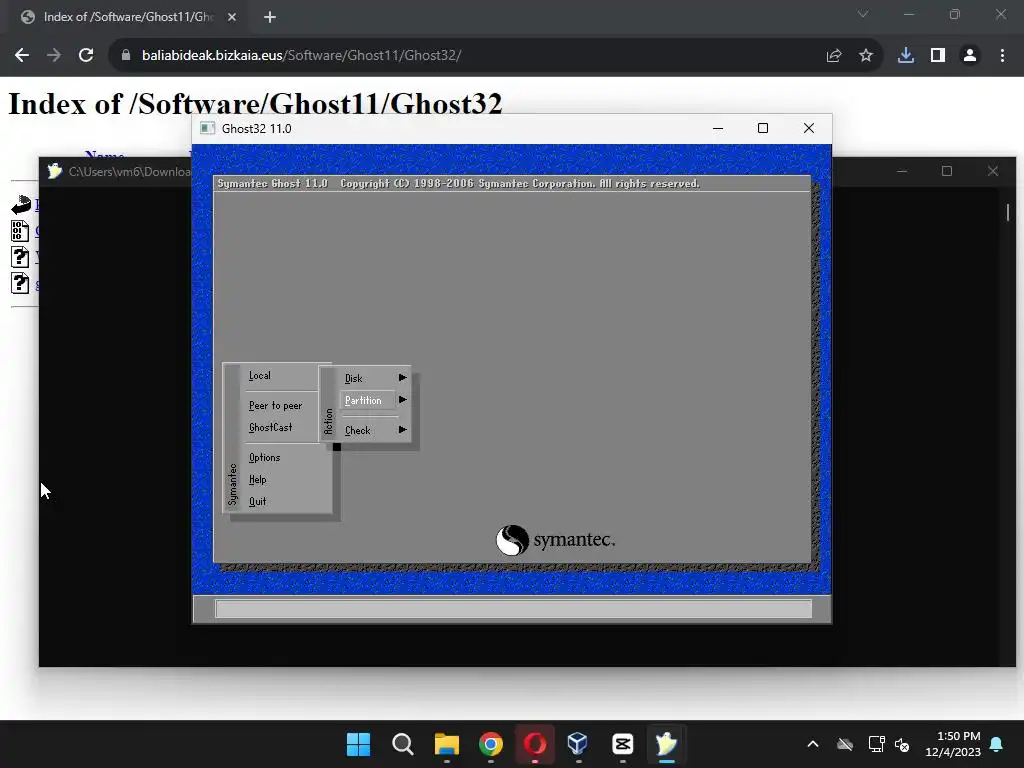Viewport: 1024px width, 768px height.
Task: Go back in Chrome
Action: 22,56
